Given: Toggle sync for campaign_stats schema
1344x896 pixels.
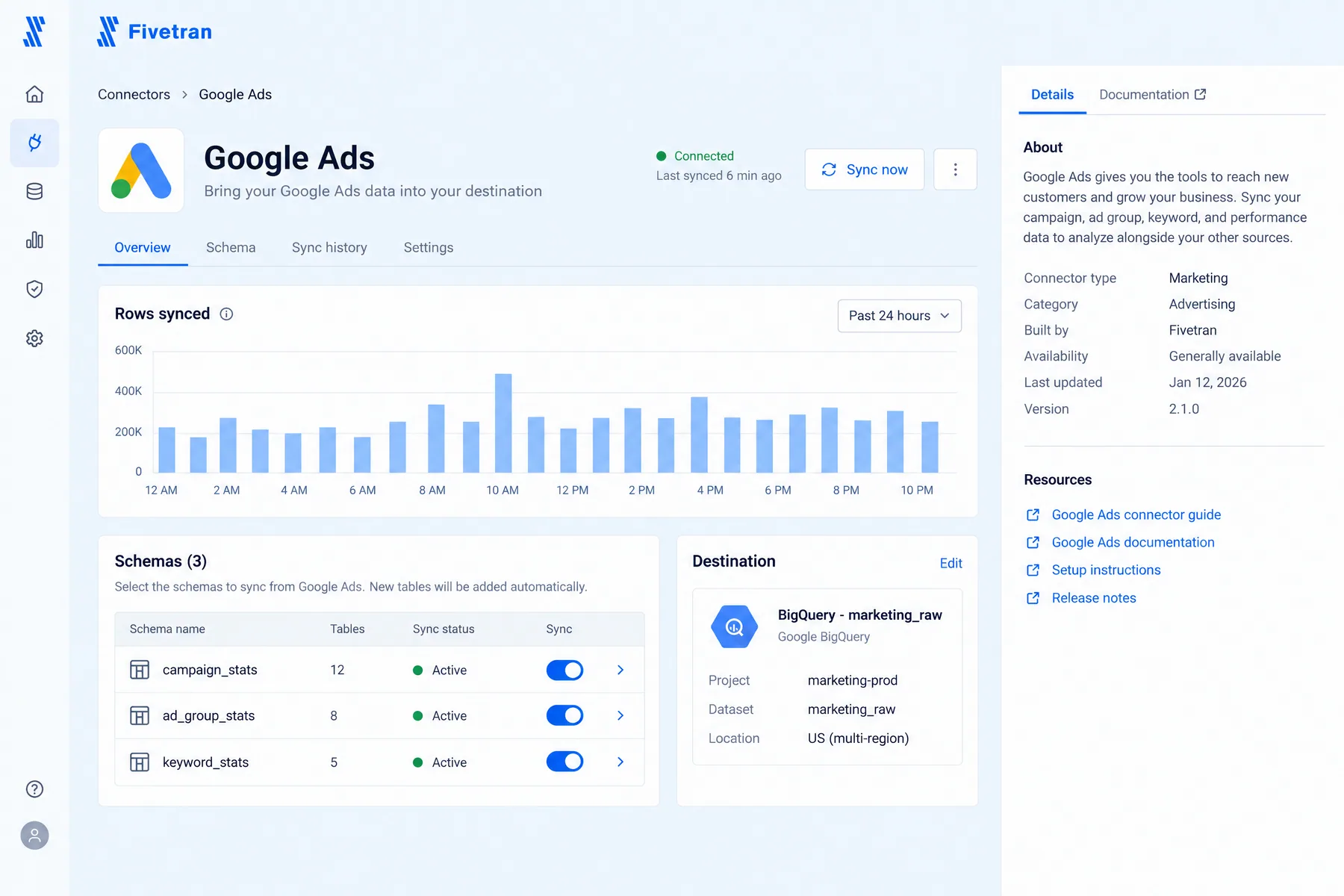Looking at the screenshot, I should click(564, 670).
